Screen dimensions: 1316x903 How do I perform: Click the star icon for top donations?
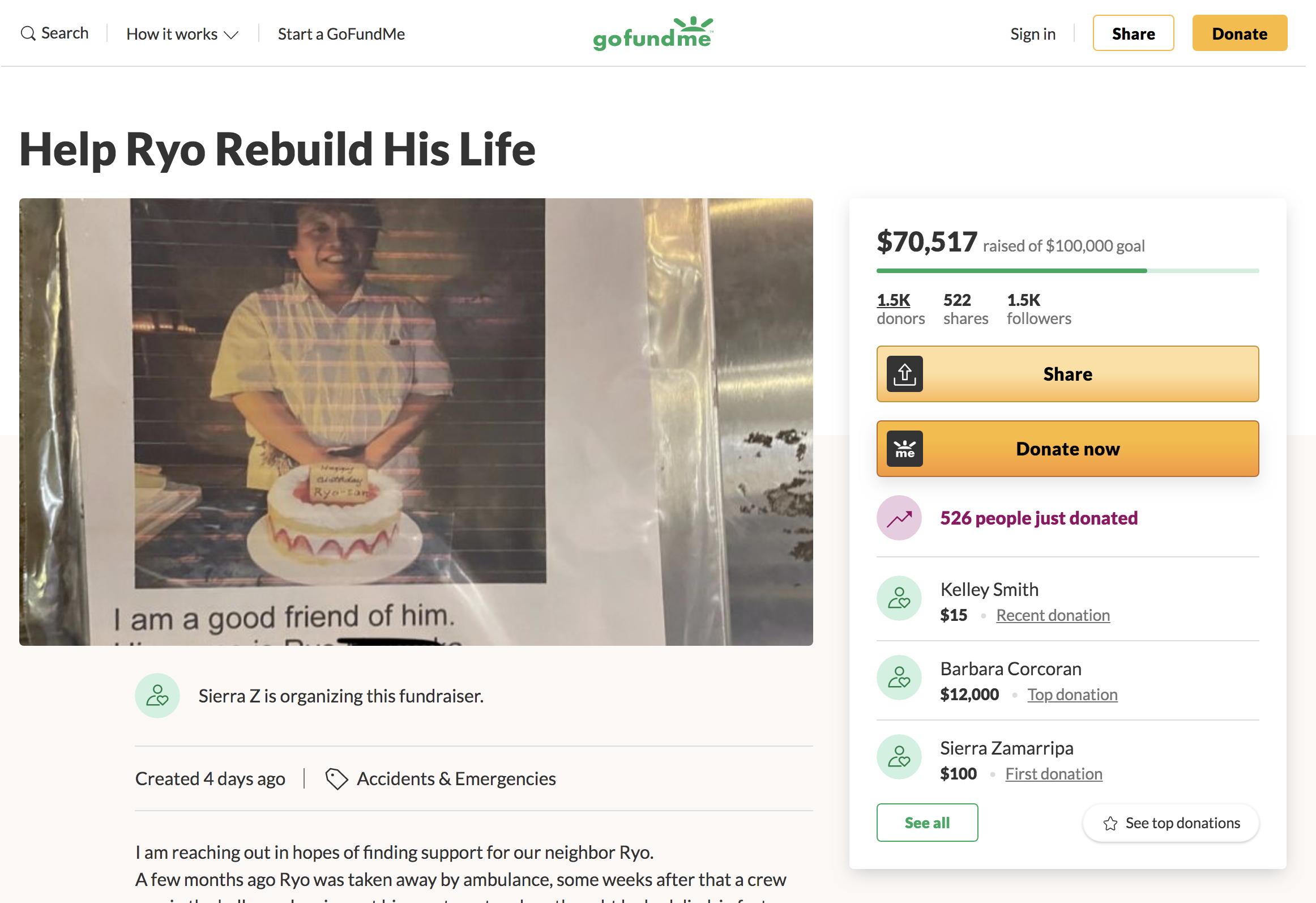pyautogui.click(x=1110, y=823)
